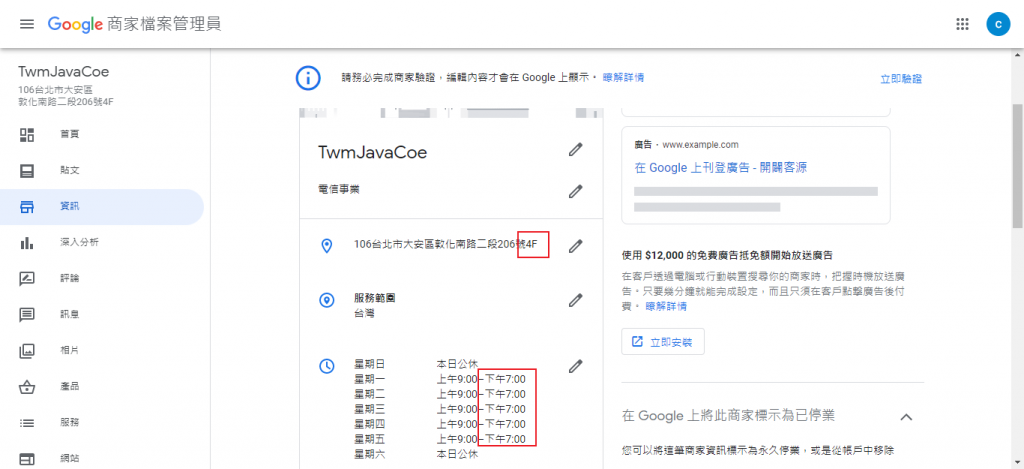Click 瞭解詳情 link in verification banner
Image resolution: width=1024 pixels, height=469 pixels.
(623, 77)
